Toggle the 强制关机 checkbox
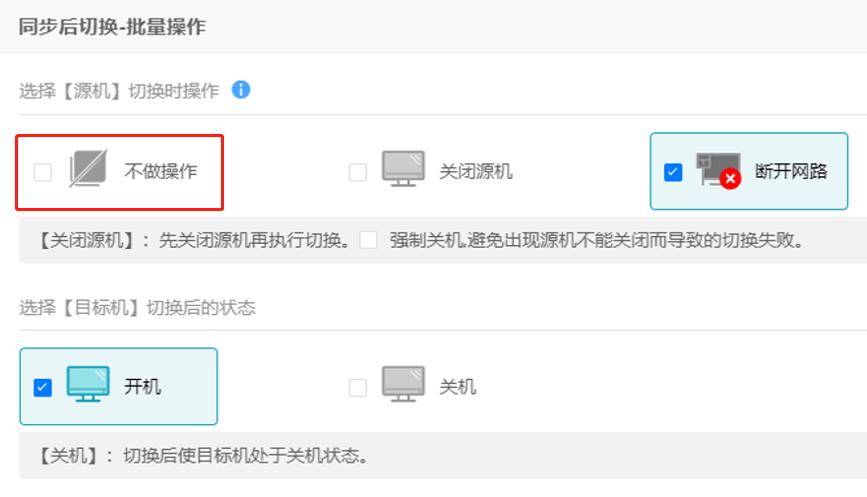The height and width of the screenshot is (497, 867). pos(368,240)
